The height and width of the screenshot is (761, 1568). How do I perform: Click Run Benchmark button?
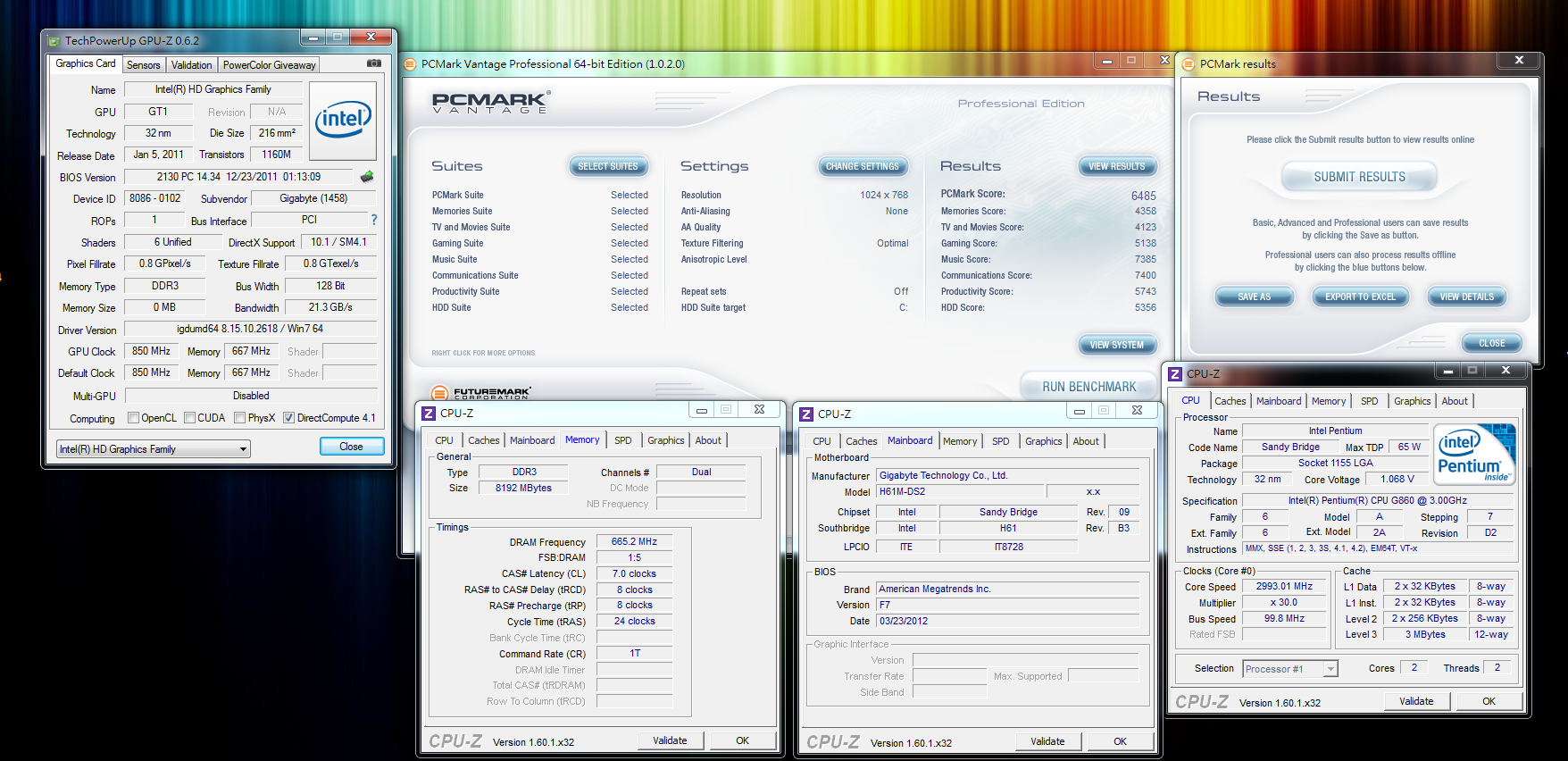pyautogui.click(x=1089, y=387)
